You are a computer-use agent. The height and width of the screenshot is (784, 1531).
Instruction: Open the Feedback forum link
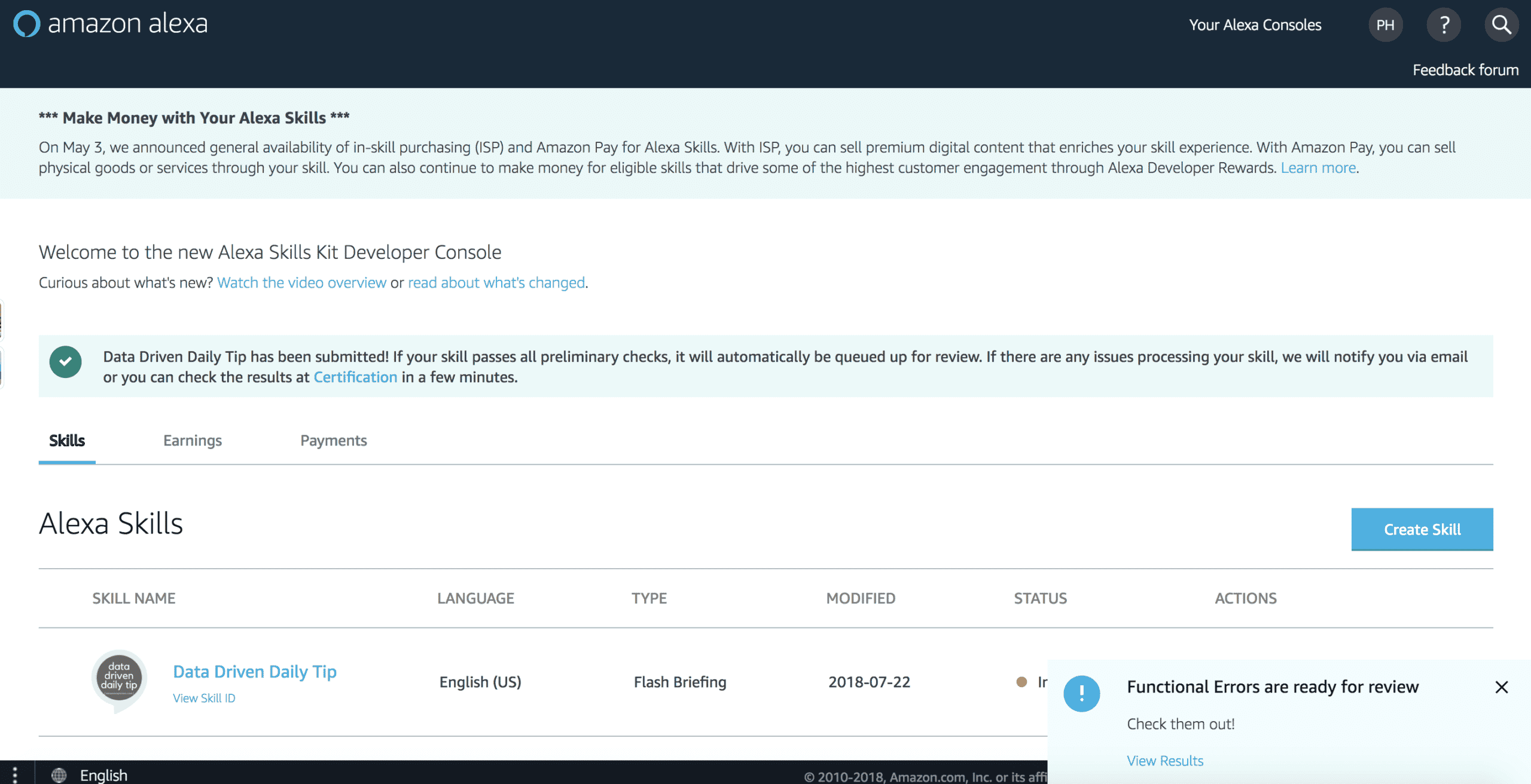tap(1465, 70)
